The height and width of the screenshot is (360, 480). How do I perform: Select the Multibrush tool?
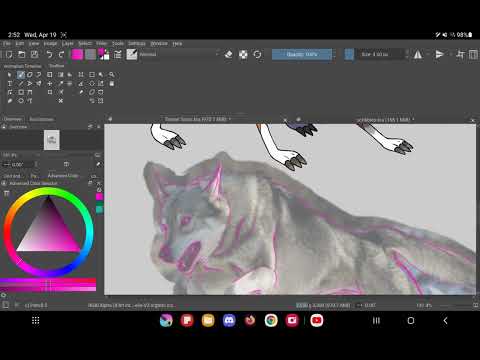click(x=39, y=84)
